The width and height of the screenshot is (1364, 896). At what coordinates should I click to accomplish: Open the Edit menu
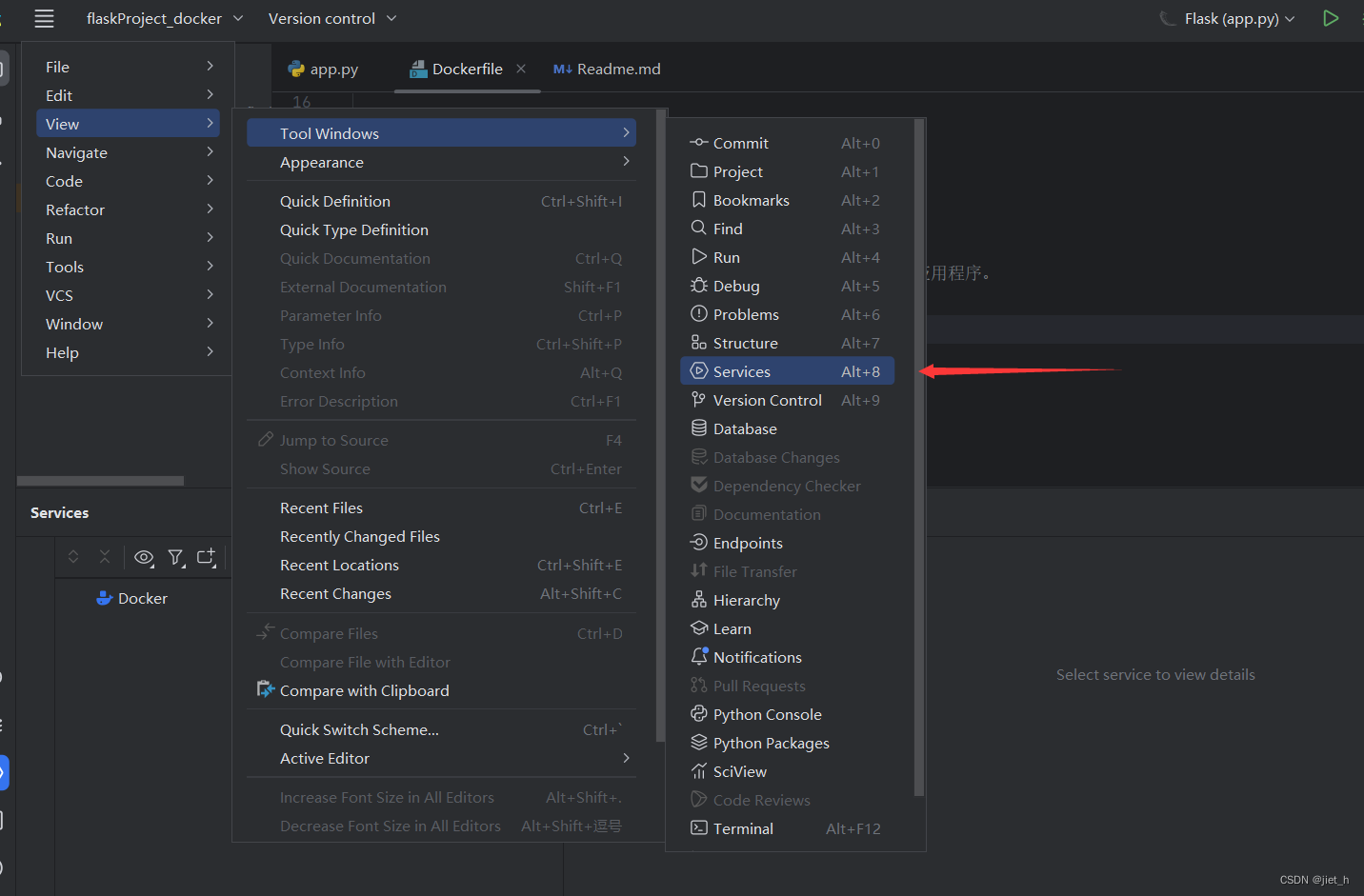[128, 95]
